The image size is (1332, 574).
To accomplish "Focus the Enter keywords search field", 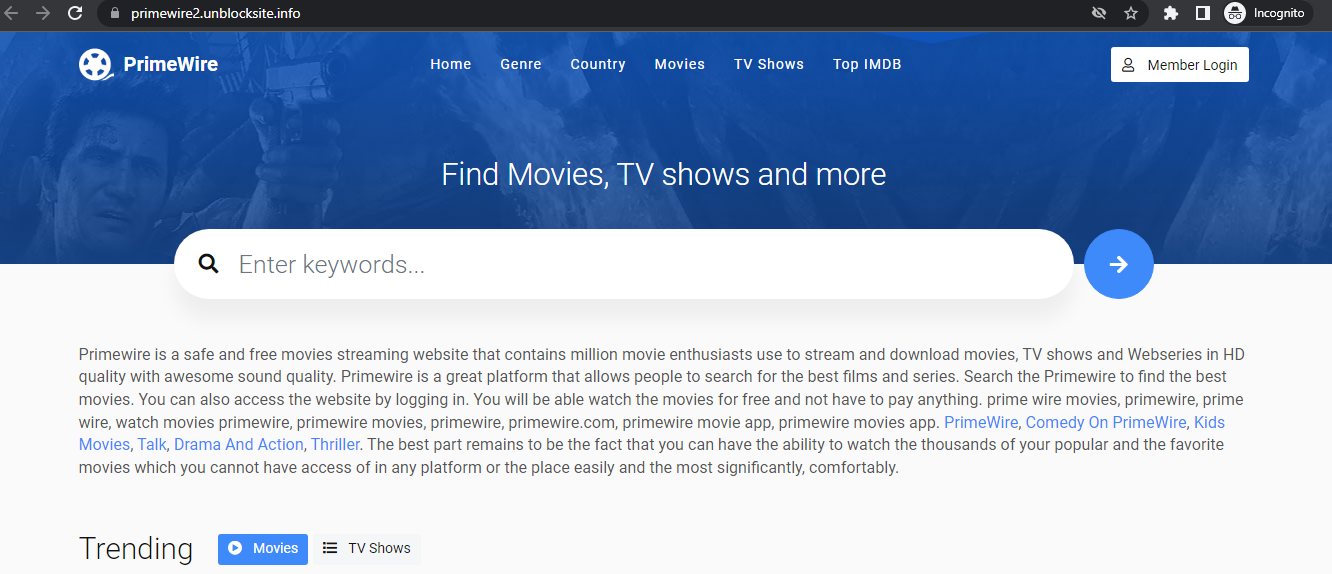I will pos(624,264).
